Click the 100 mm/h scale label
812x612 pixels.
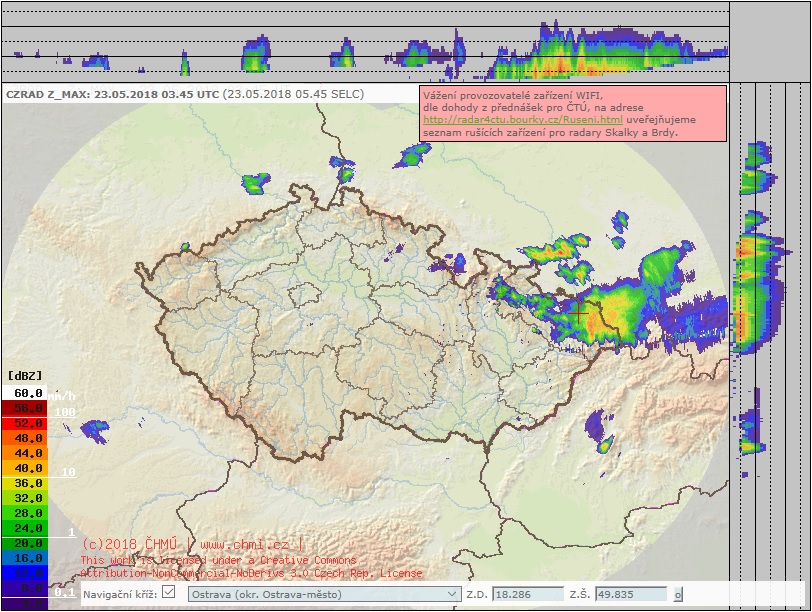[66, 412]
